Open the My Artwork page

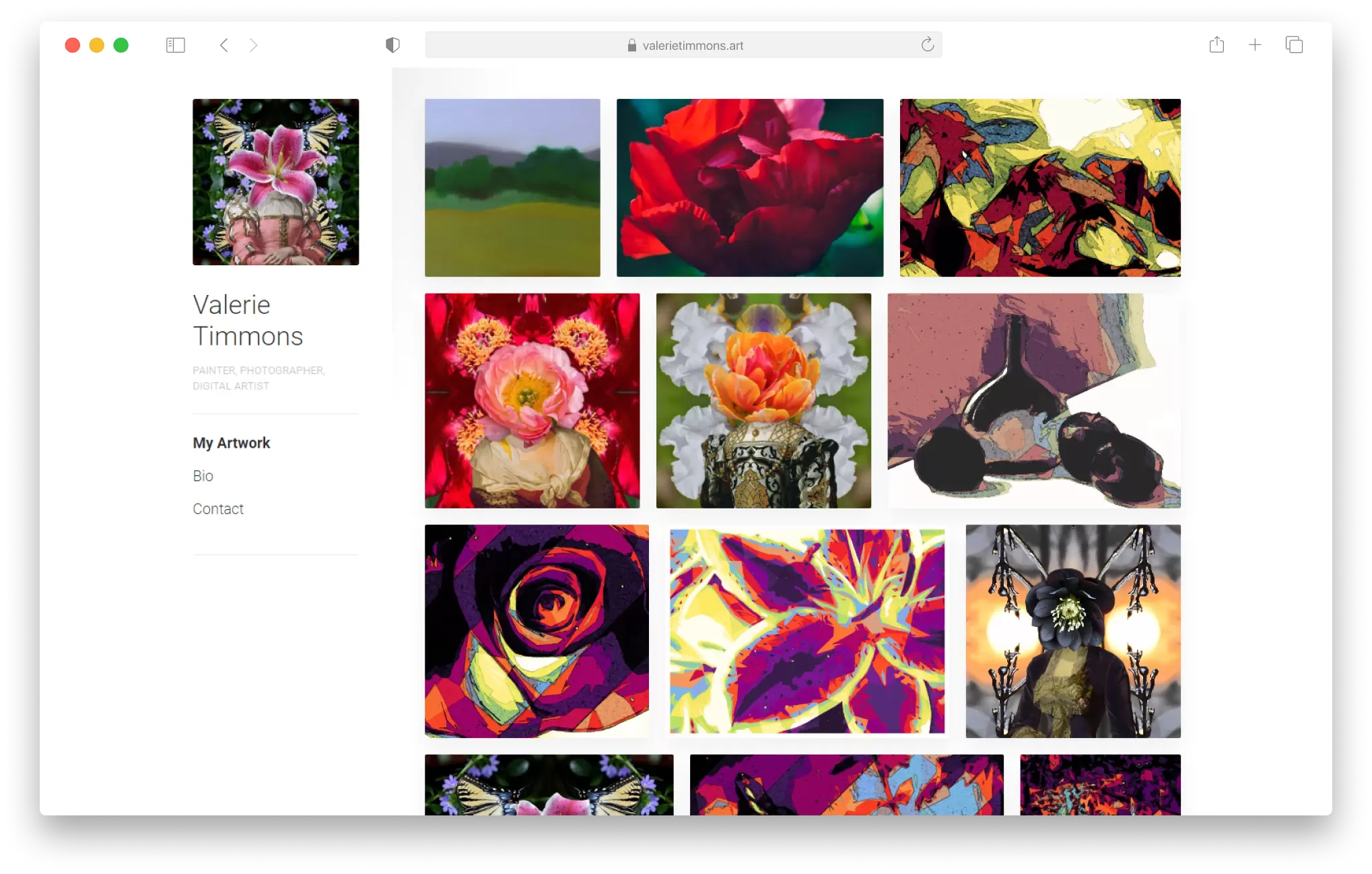point(231,442)
